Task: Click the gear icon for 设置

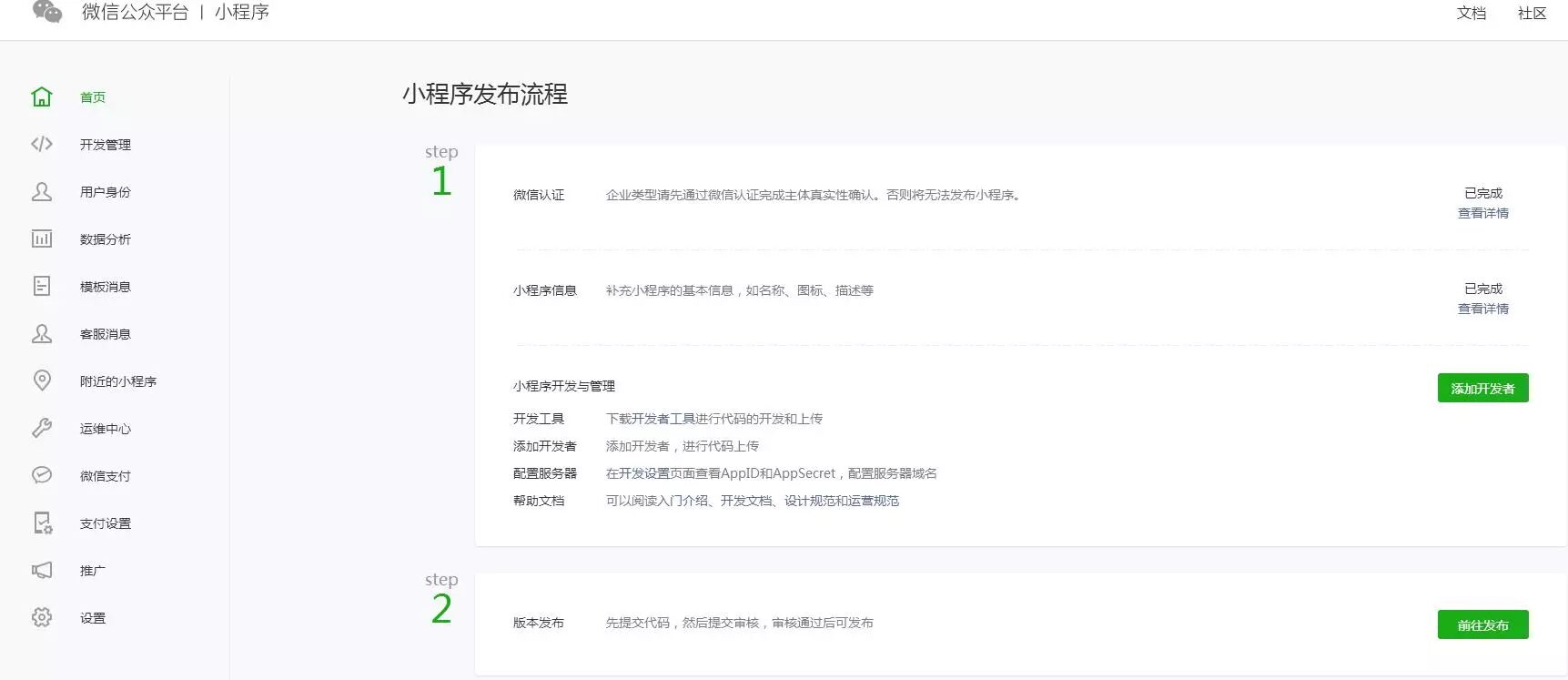Action: 42,617
